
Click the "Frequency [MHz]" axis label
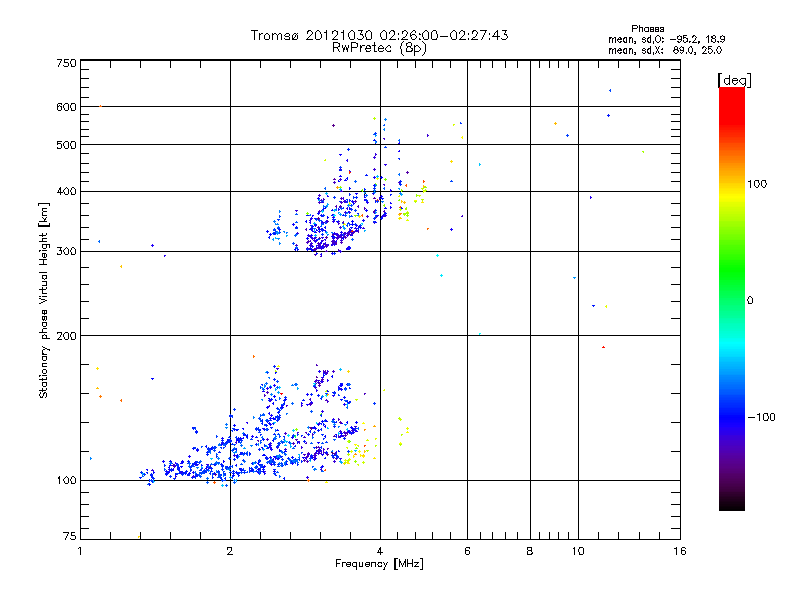pos(379,564)
